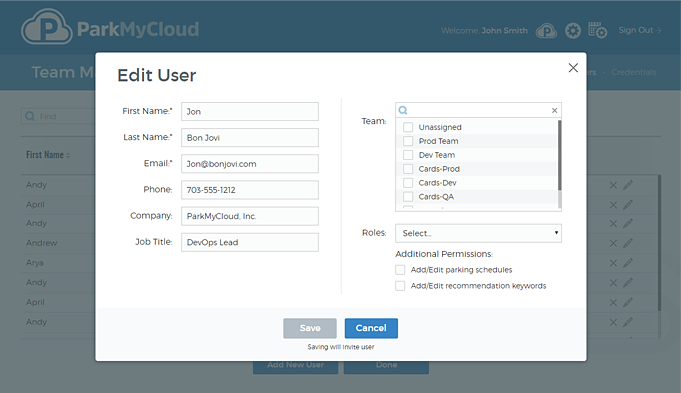This screenshot has width=681, height=393.
Task: Click the Sign Out link
Action: coord(639,30)
